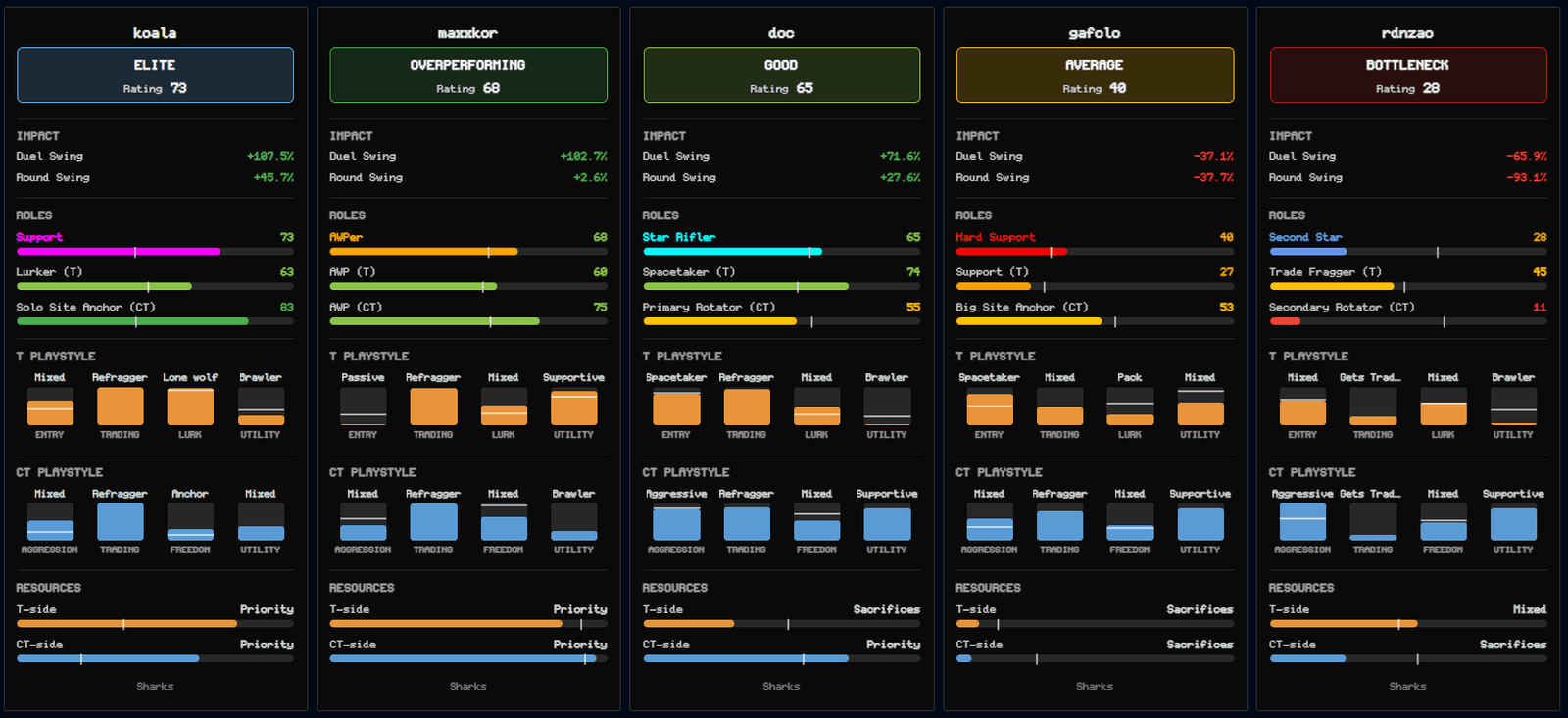Open the Sharks team link under doc
This screenshot has height=718, width=1568.
coord(781,687)
